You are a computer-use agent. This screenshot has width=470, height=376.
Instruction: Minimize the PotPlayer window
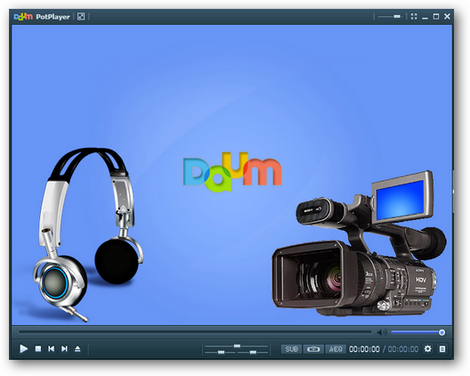point(425,17)
